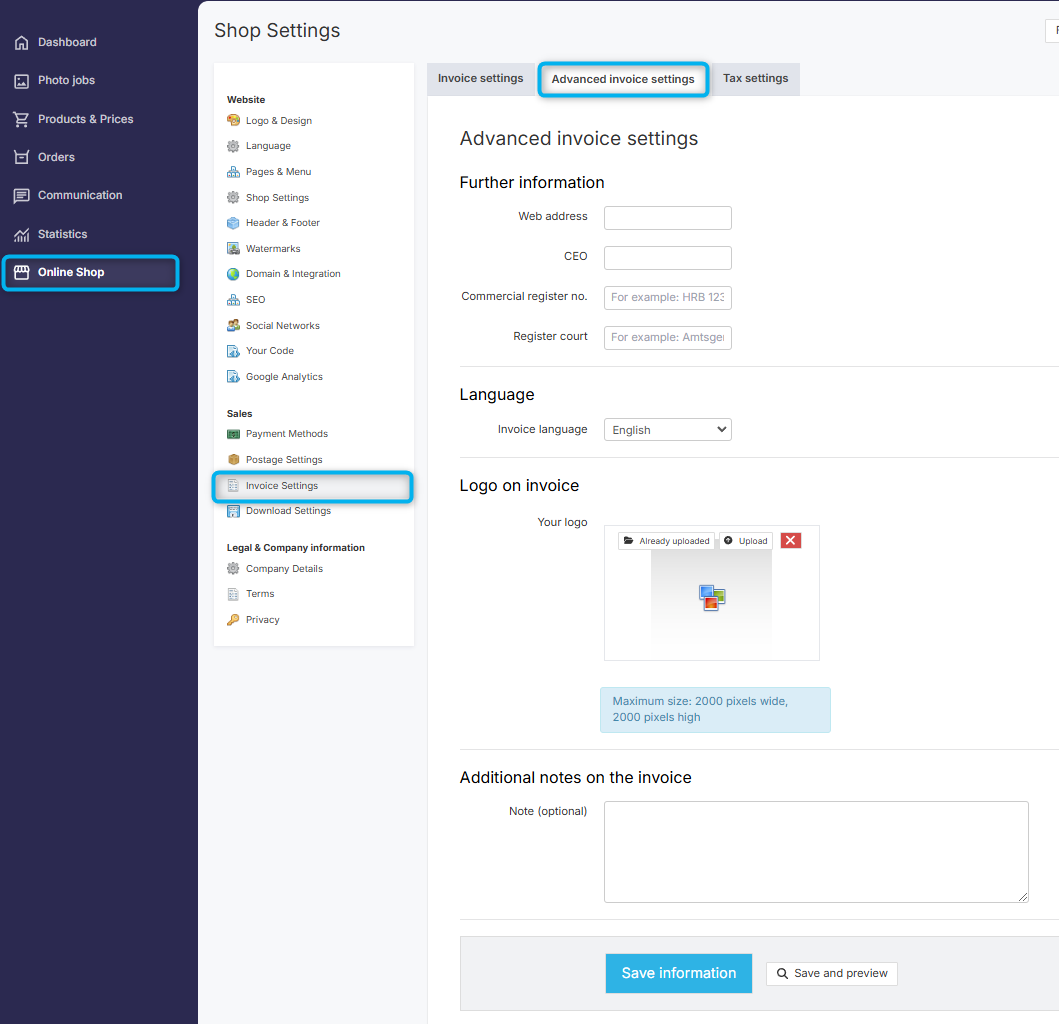1059x1024 pixels.
Task: Open the Postage Settings link
Action: tap(284, 459)
